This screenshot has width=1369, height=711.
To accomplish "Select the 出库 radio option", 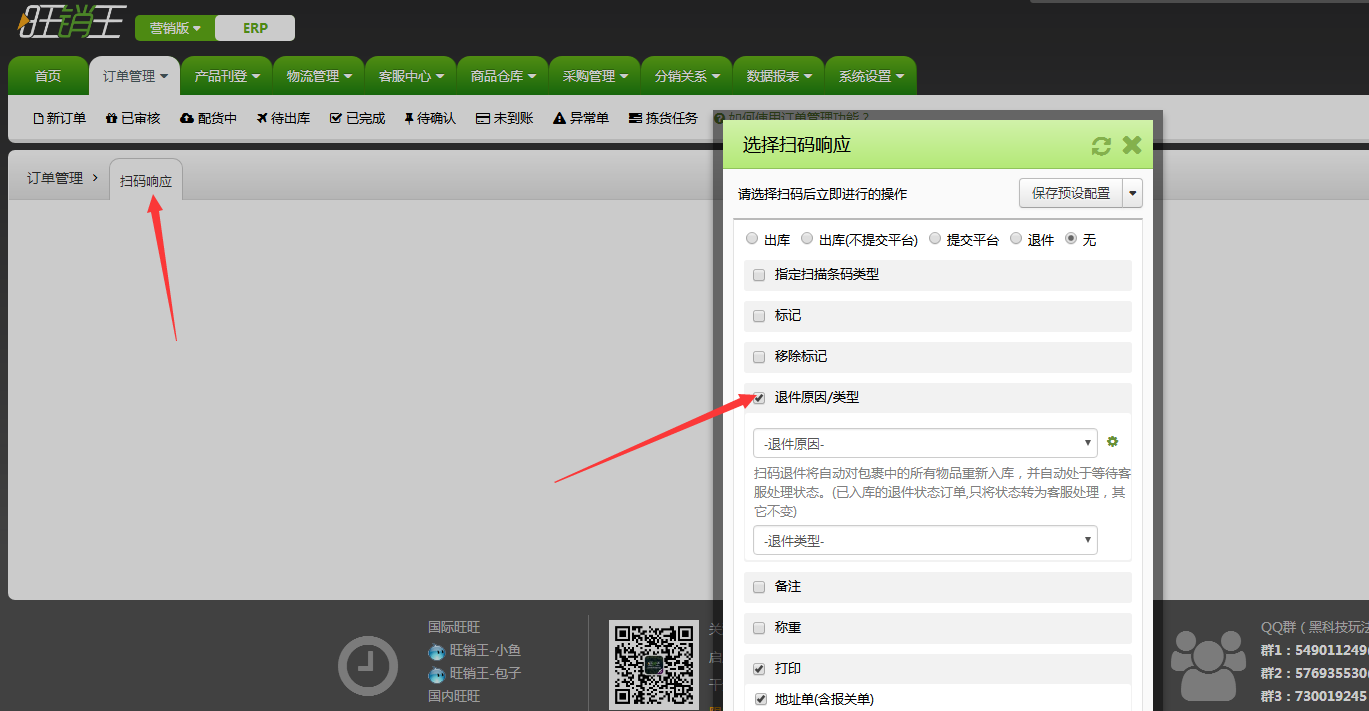I will 752,239.
